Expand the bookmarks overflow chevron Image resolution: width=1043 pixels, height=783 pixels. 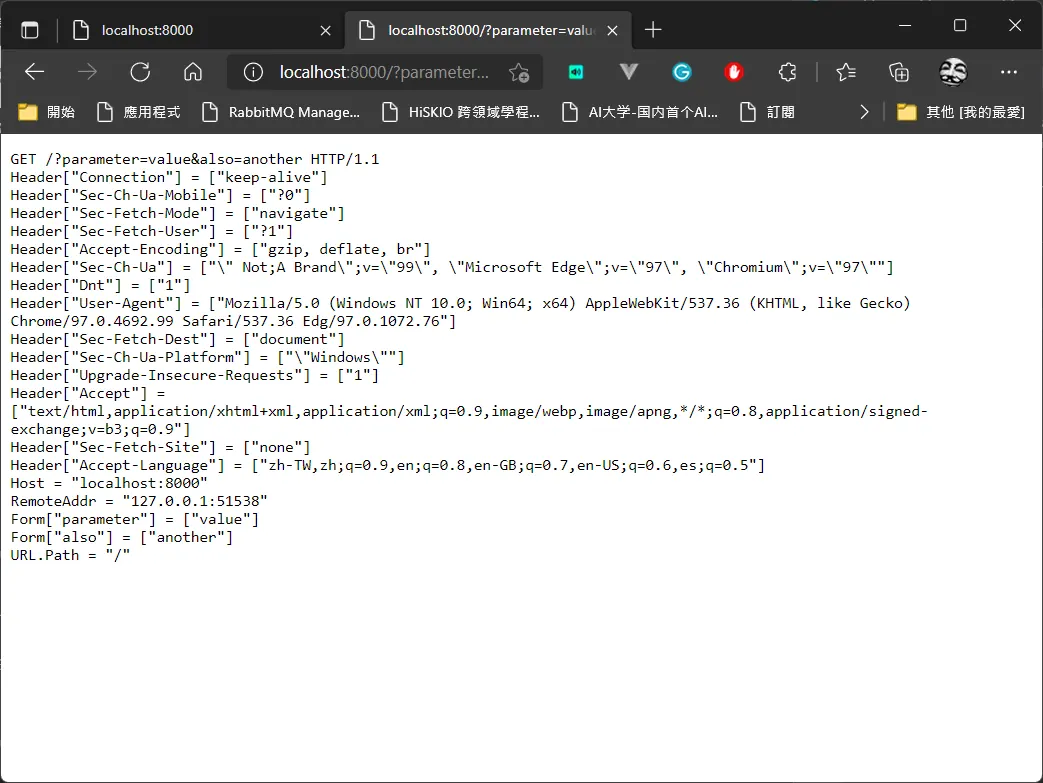point(864,112)
